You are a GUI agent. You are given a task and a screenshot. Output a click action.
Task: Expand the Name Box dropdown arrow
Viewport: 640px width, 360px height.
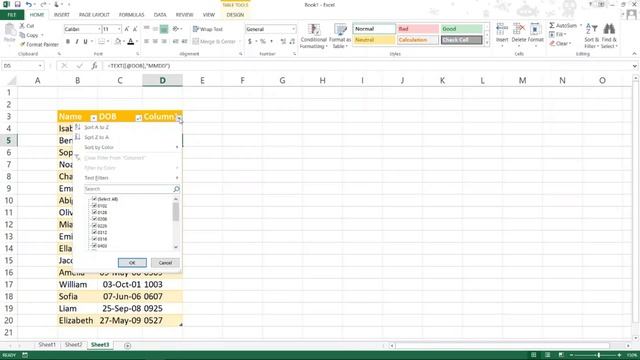coord(40,66)
